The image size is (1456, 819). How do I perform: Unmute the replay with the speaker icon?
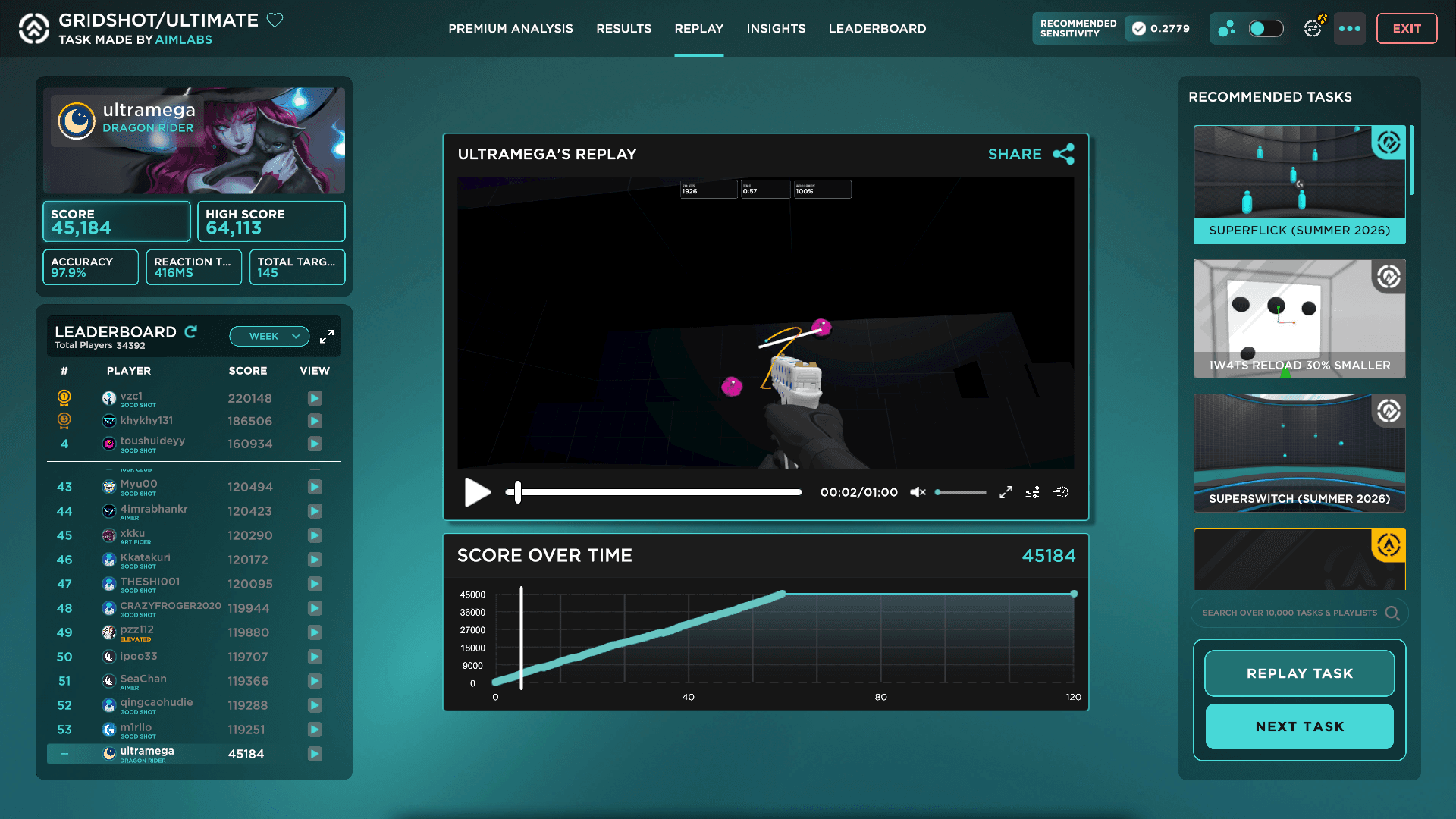tap(918, 492)
